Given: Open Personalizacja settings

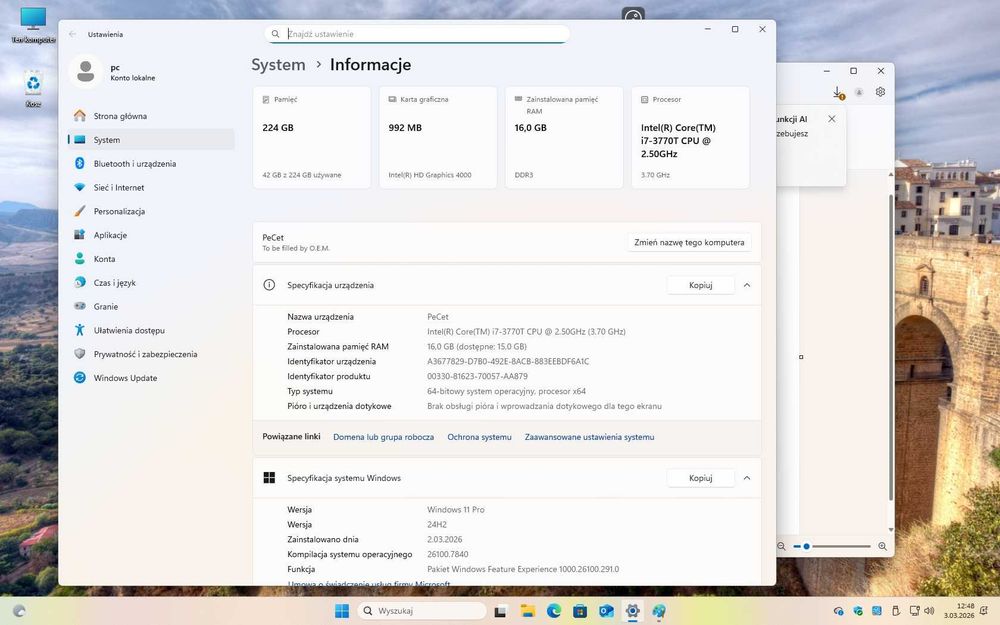Looking at the screenshot, I should tap(151, 211).
